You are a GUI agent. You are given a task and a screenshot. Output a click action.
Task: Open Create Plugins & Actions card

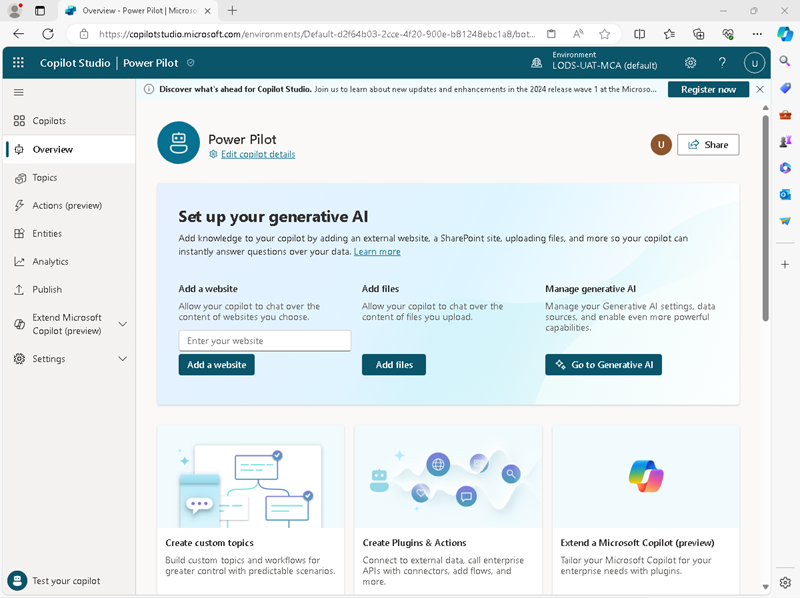click(448, 510)
